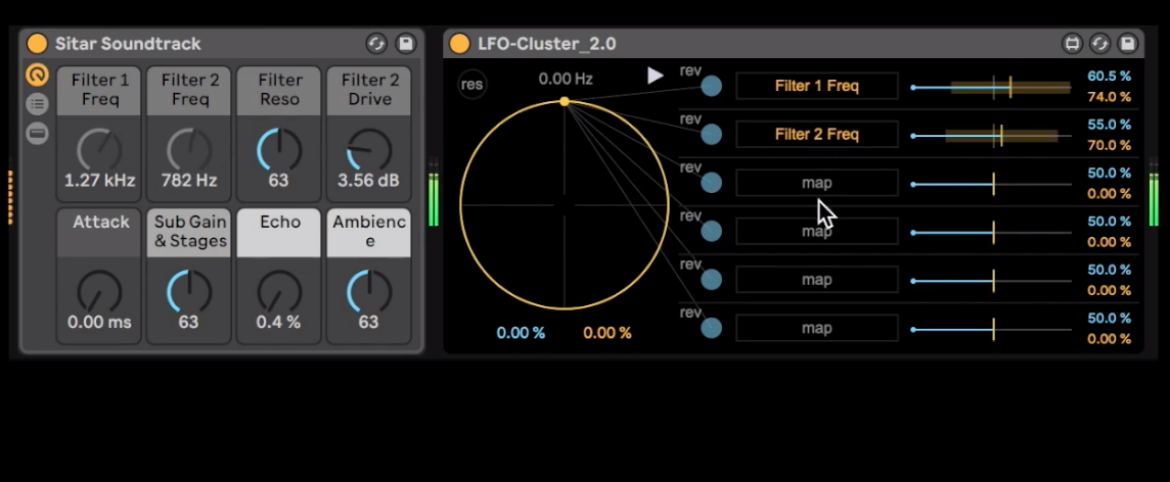Click Attack macro knob
The image size is (1170, 482).
coord(99,292)
